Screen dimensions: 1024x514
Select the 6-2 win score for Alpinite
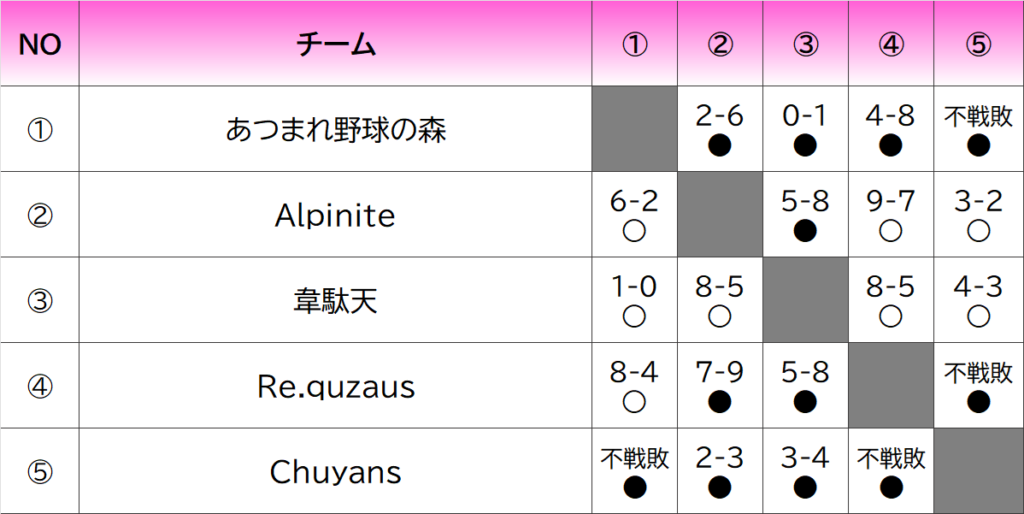[634, 202]
